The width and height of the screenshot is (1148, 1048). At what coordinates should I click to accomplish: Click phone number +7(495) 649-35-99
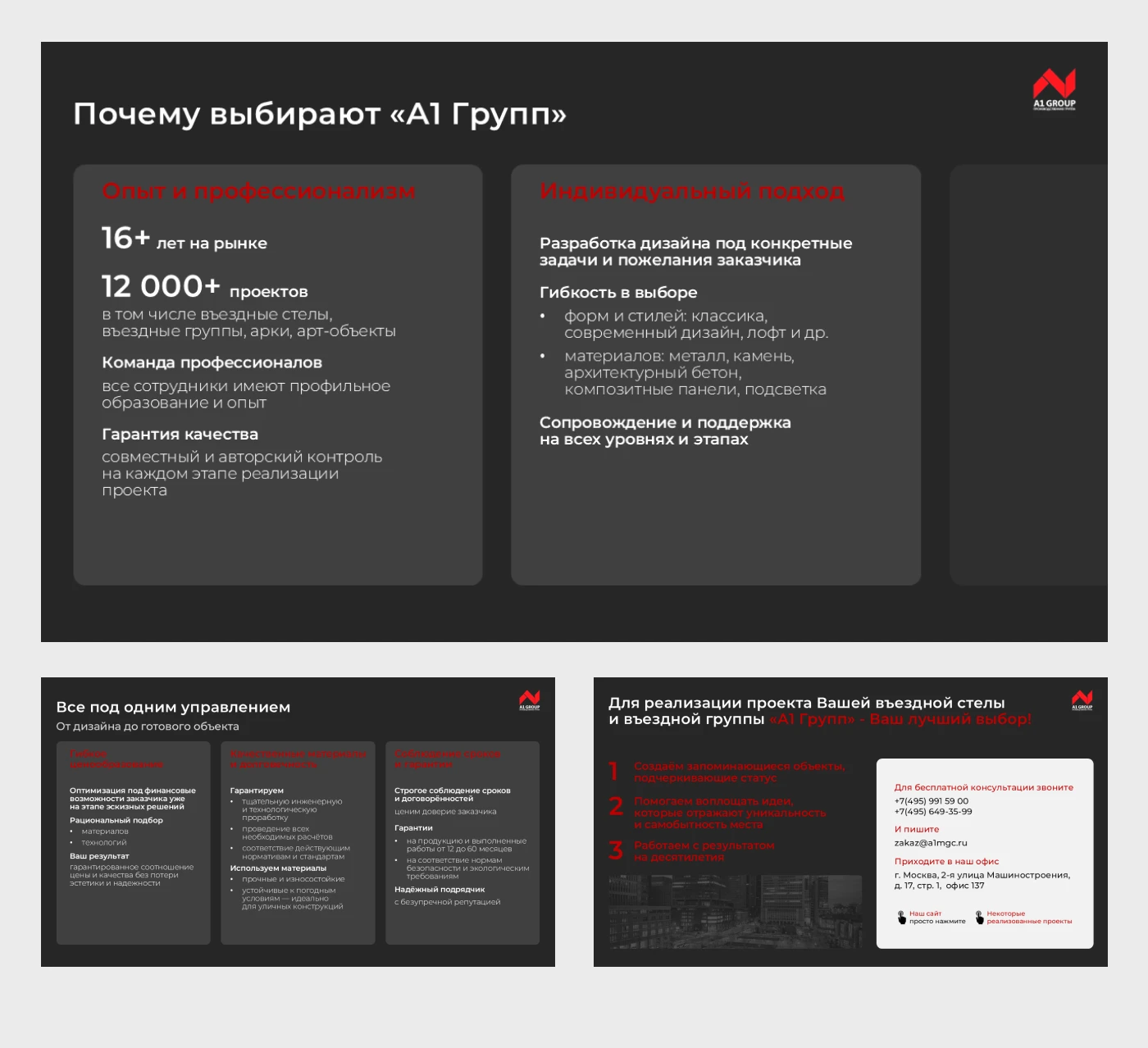point(933,812)
